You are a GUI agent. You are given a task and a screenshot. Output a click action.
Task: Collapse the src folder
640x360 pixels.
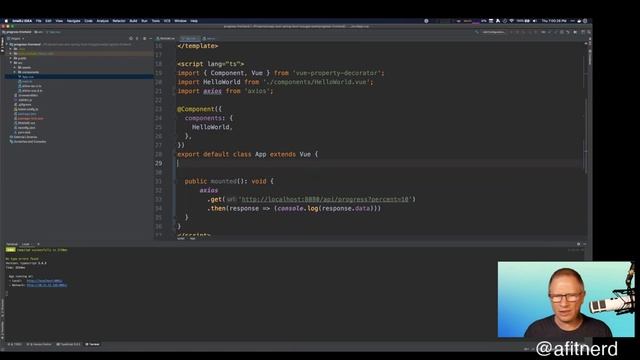coord(11,63)
